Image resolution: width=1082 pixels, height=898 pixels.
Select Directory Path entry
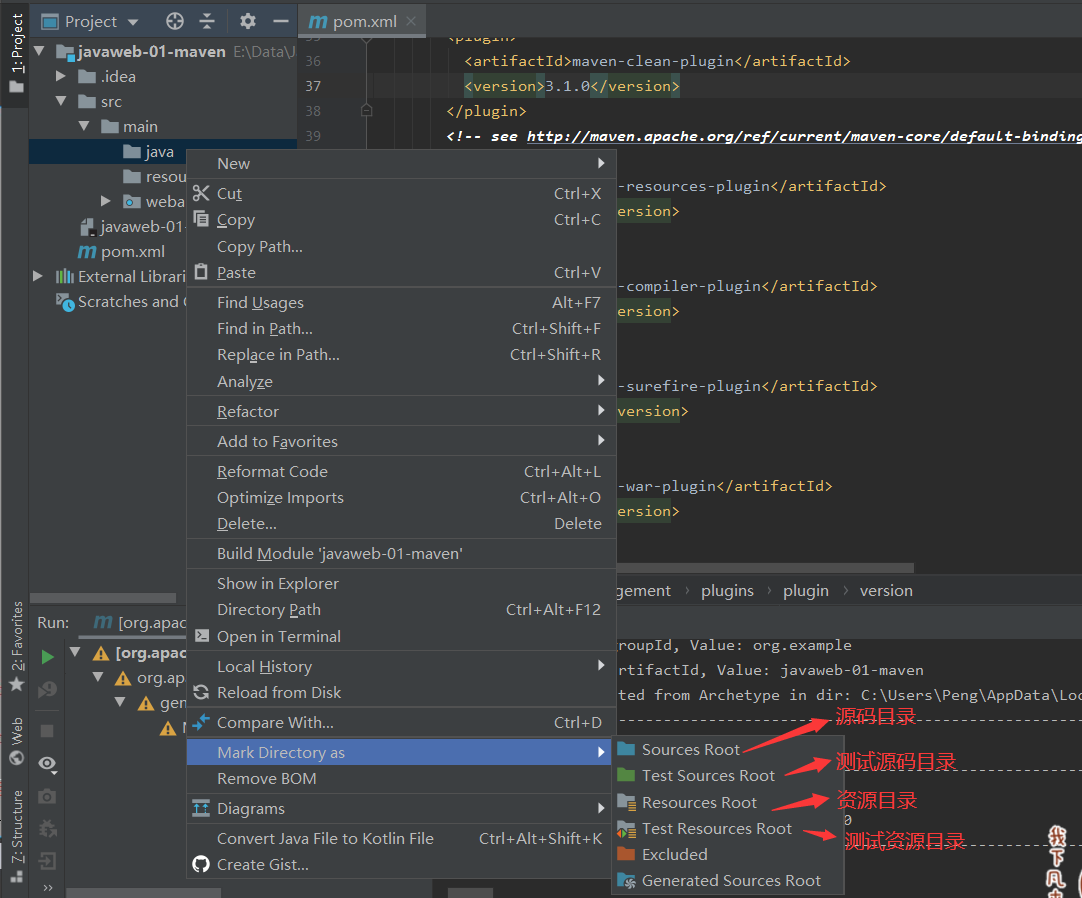(401, 610)
